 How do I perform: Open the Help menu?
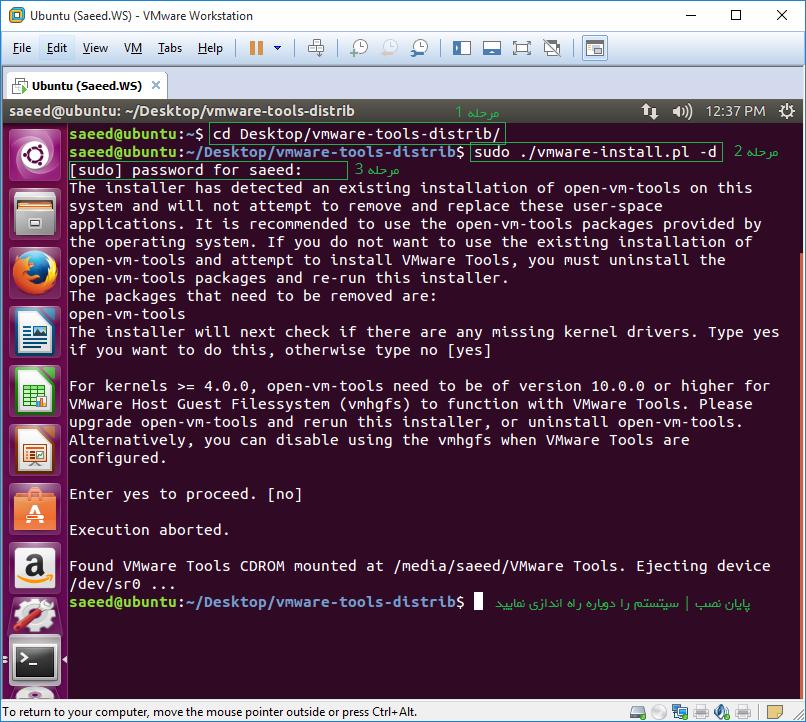(x=210, y=48)
